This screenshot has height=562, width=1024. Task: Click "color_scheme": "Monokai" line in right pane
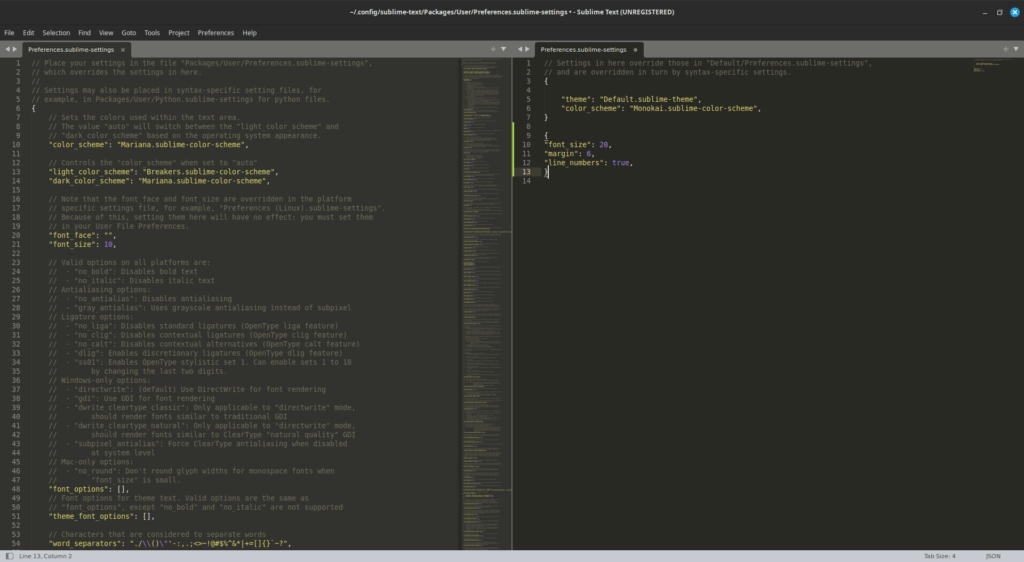click(x=661, y=109)
